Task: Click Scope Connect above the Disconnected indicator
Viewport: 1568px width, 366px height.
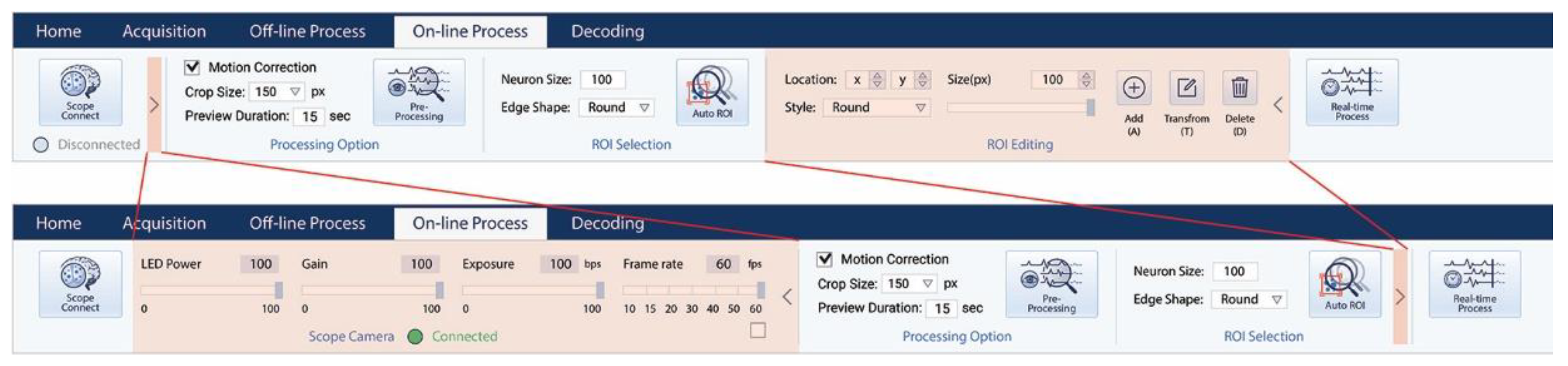Action: point(80,92)
